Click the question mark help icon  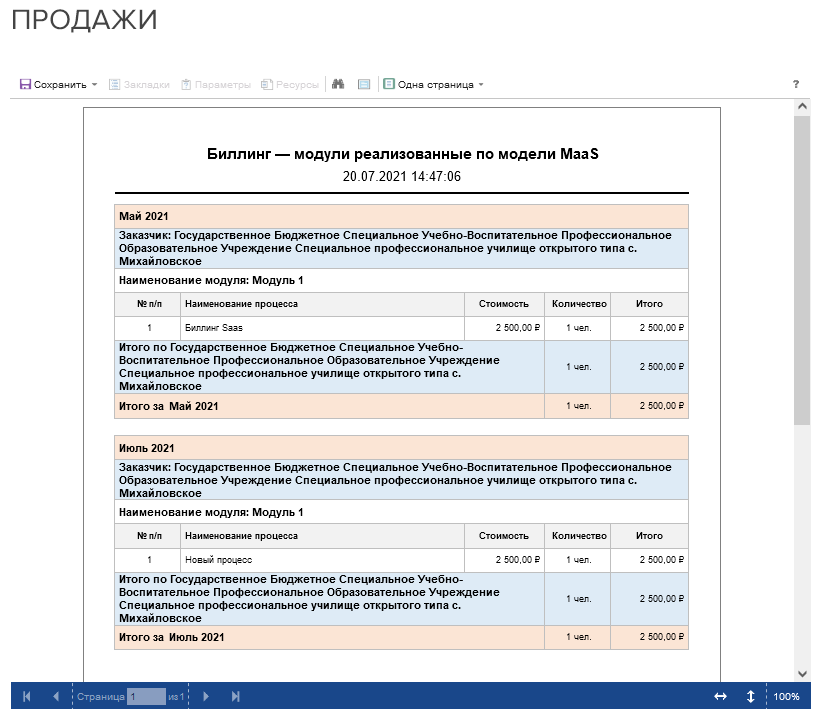pos(796,85)
